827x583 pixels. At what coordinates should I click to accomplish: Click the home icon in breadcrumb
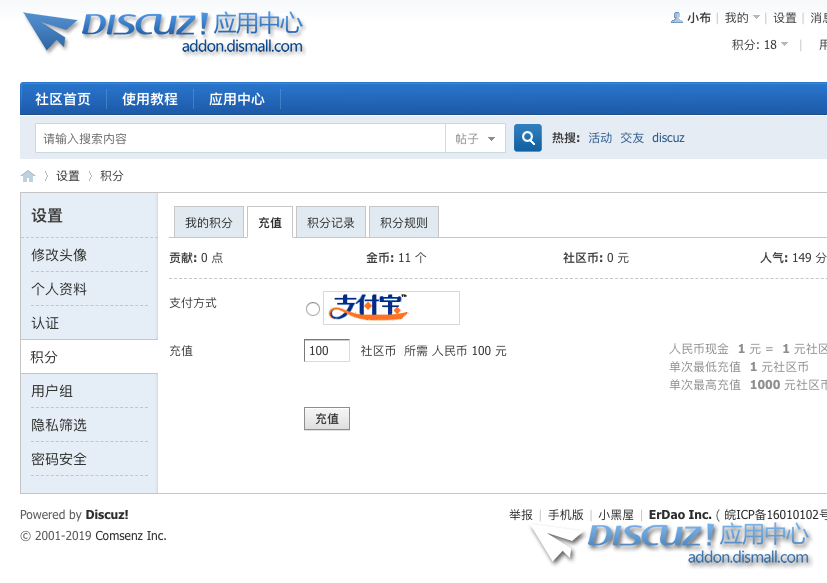[x=28, y=176]
